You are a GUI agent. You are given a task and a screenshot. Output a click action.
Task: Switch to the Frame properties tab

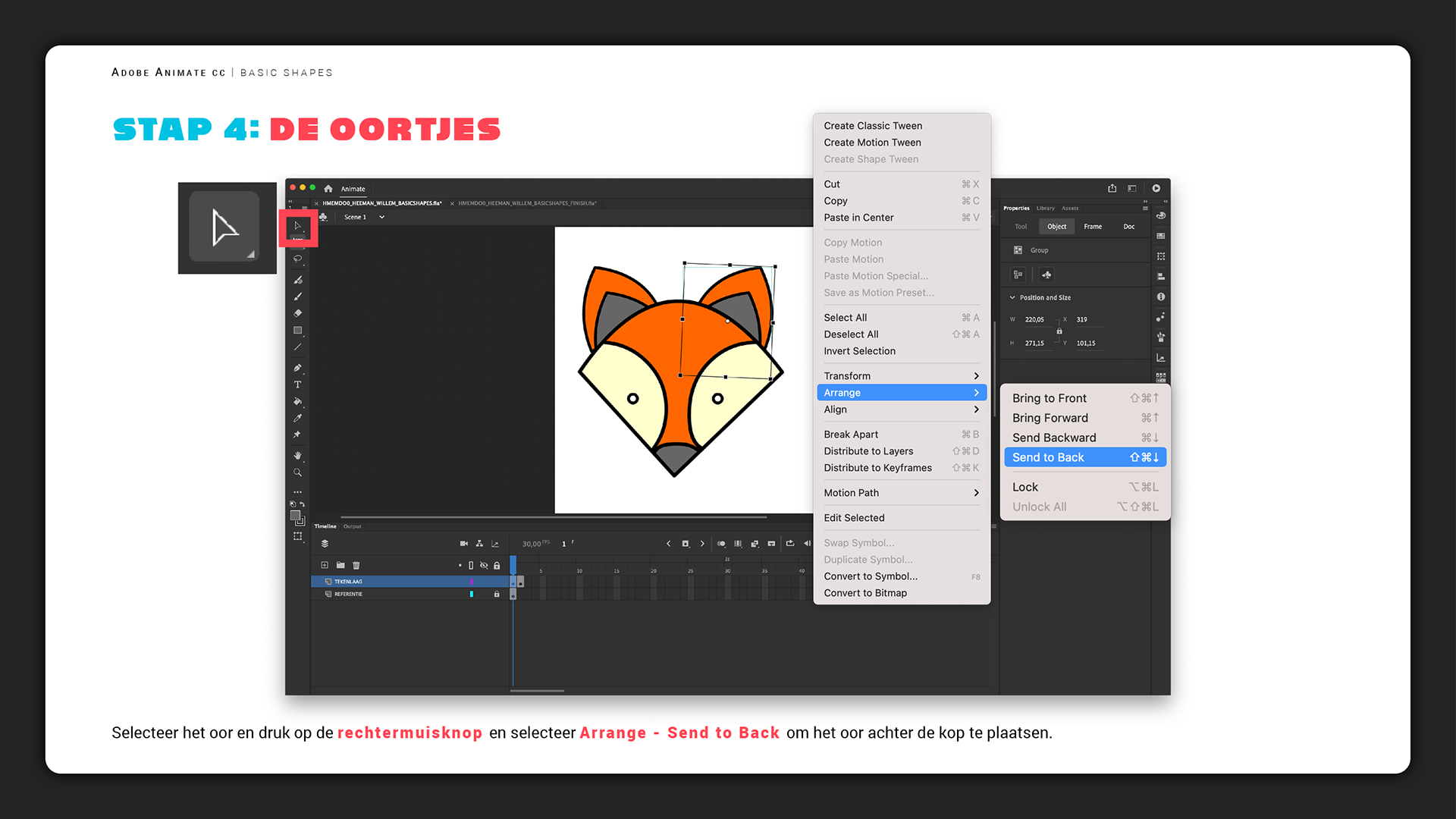pos(1093,226)
